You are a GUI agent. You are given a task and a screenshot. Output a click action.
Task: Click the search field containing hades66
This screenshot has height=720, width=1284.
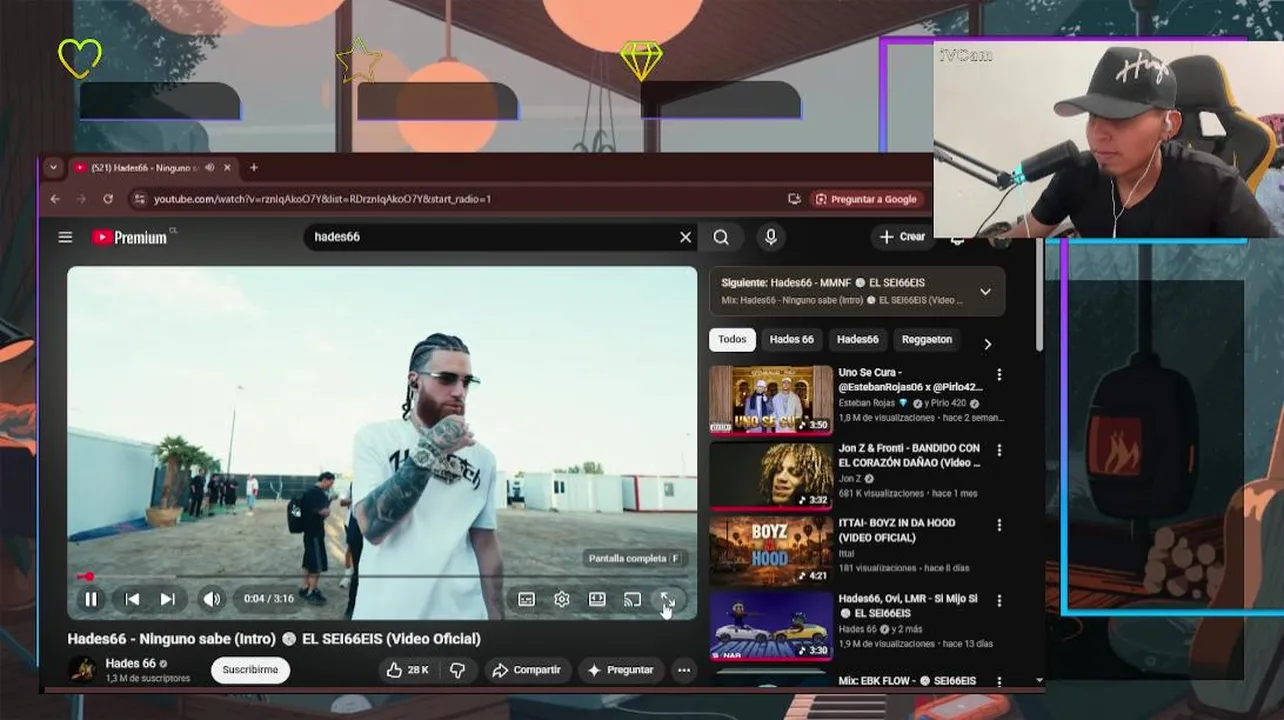coord(490,237)
